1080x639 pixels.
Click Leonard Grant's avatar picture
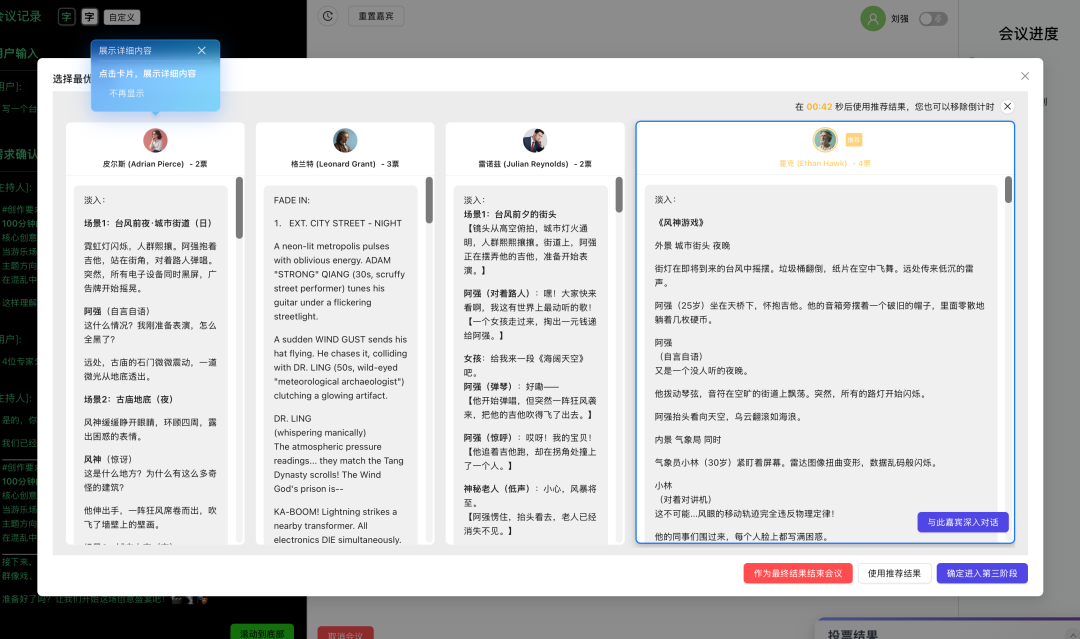coord(345,140)
